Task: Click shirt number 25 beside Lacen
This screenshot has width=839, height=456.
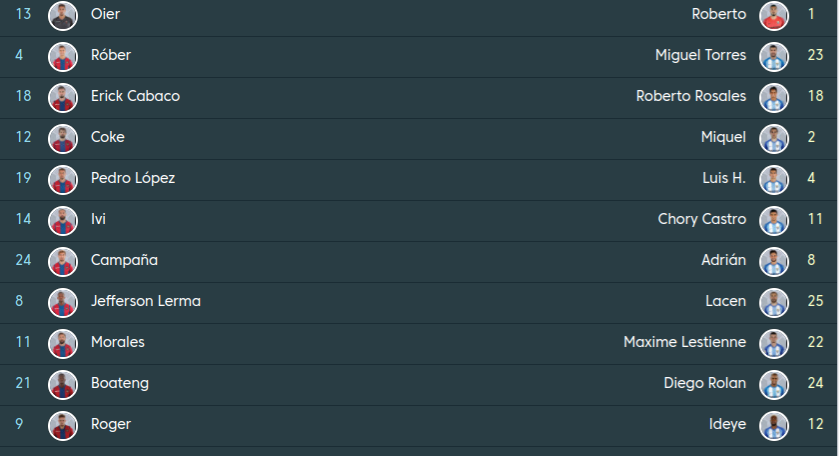Action: click(x=815, y=302)
